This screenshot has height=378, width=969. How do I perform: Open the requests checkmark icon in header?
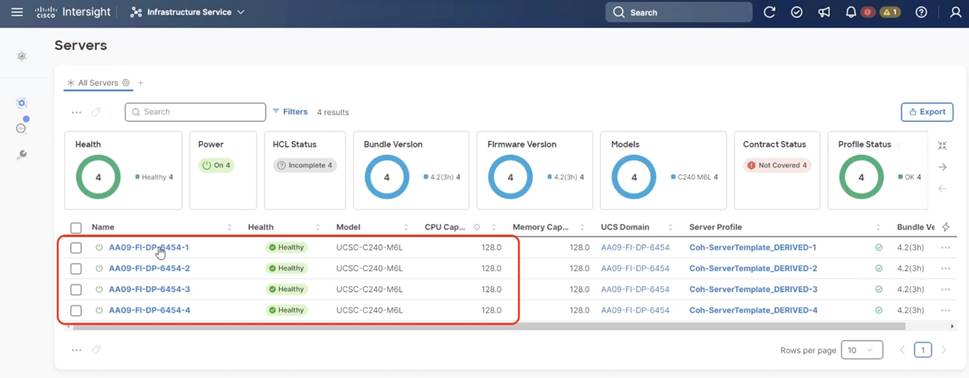(797, 12)
